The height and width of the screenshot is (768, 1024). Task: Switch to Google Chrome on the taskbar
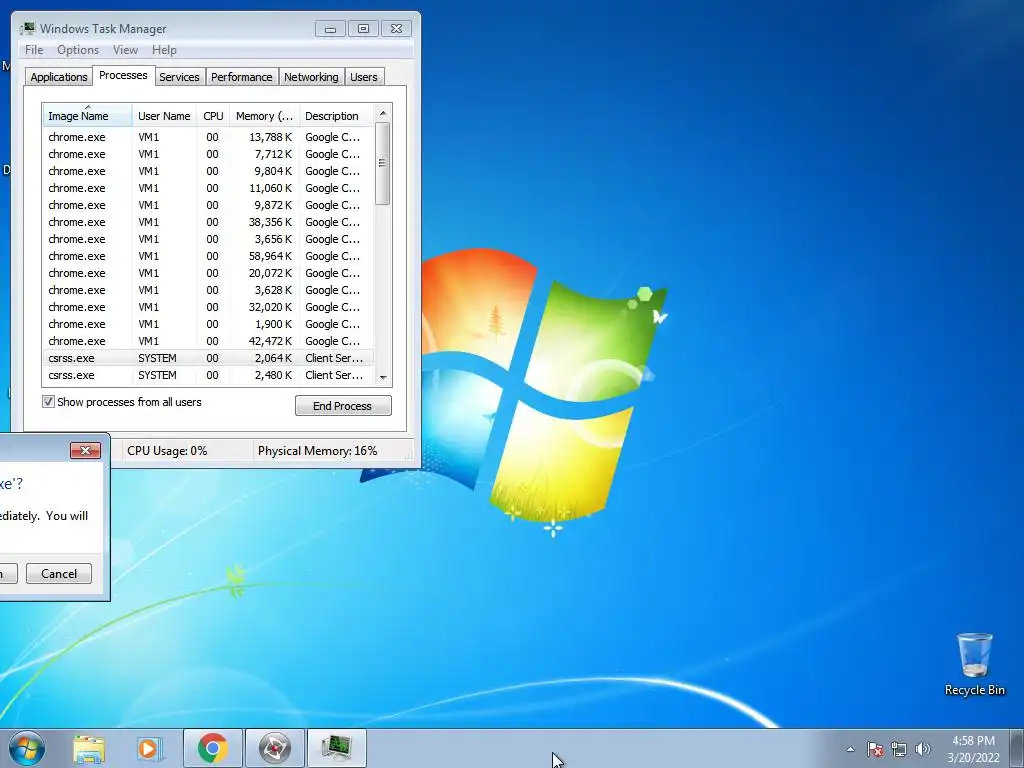(x=212, y=748)
